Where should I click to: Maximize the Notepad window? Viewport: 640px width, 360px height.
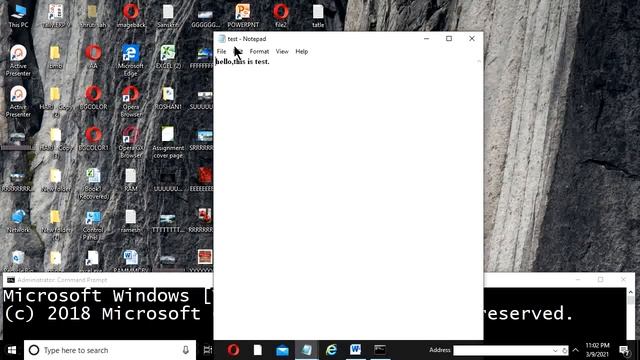[x=449, y=38]
